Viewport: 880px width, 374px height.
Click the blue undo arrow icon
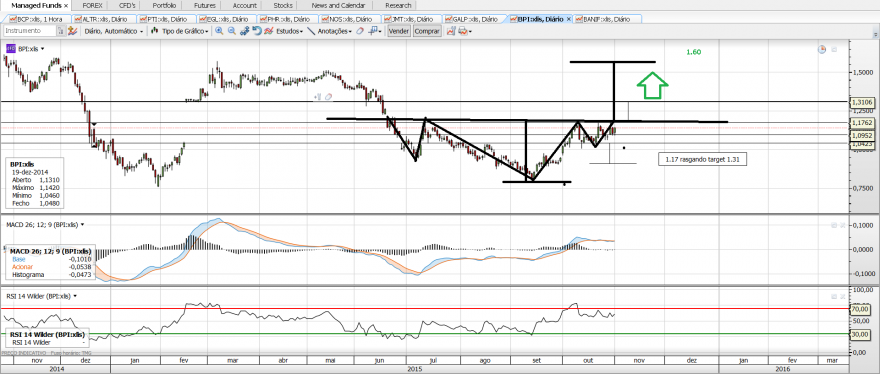tap(256, 31)
